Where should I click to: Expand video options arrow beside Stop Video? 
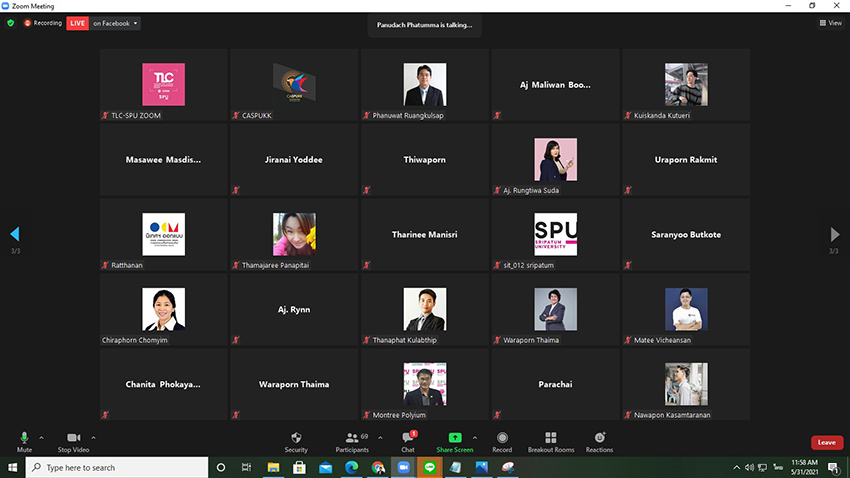(x=93, y=438)
